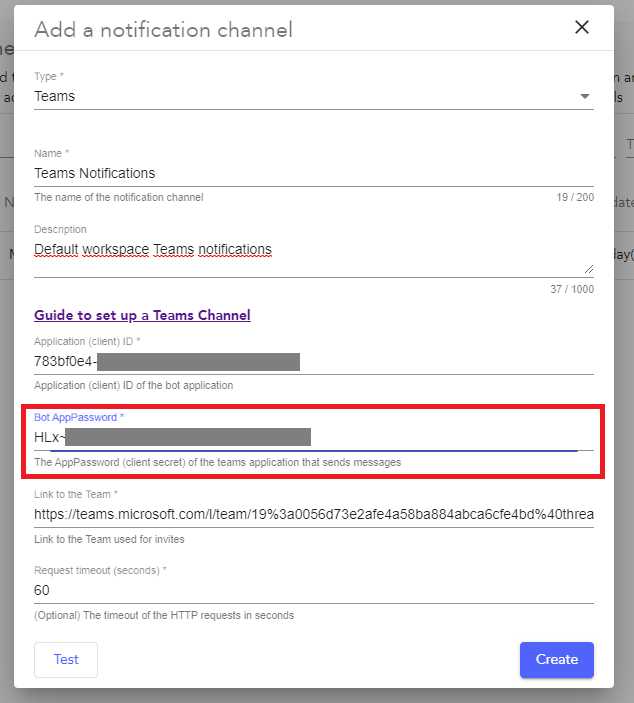
Task: Edit the Link to the Team field
Action: click(x=314, y=514)
